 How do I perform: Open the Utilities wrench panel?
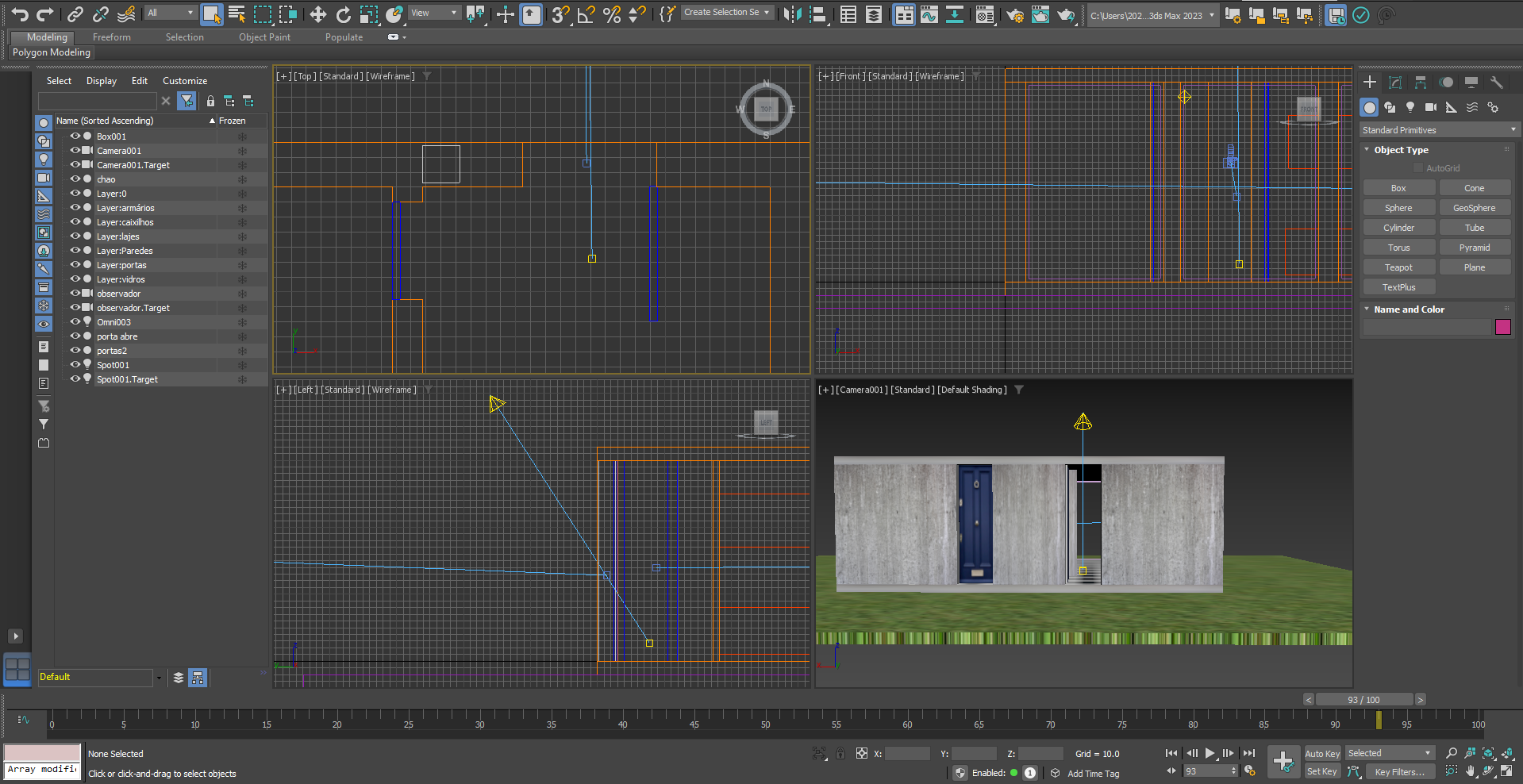click(x=1496, y=83)
